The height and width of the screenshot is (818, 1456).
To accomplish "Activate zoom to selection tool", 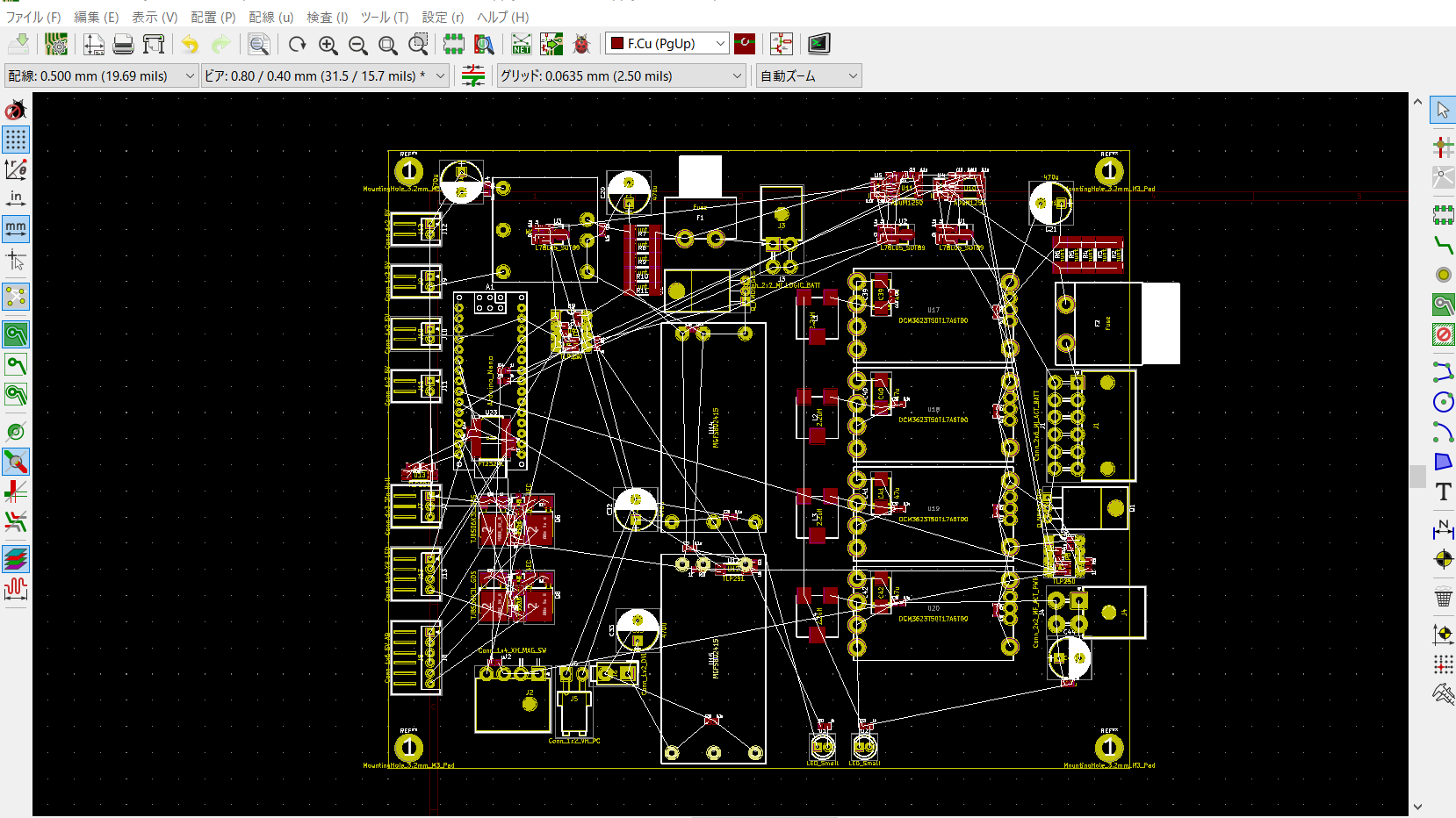I will [418, 44].
